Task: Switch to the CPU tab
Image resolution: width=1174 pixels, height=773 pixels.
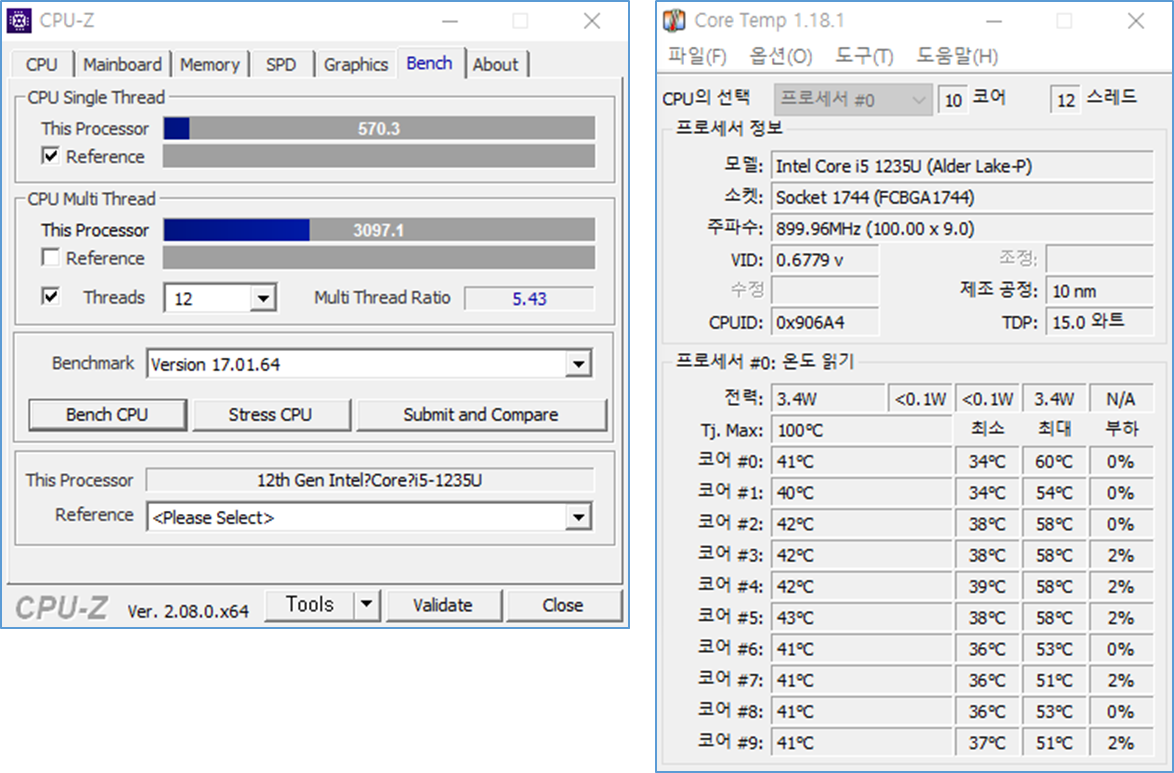Action: 42,64
